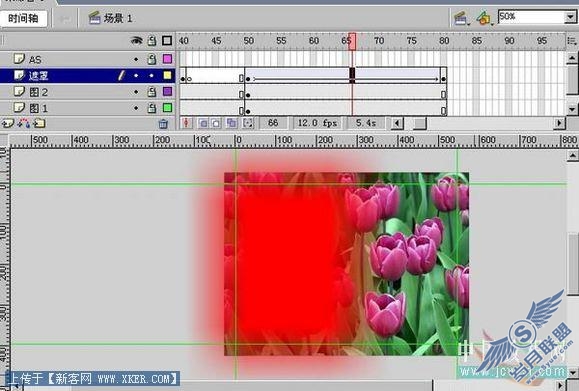Click the timeline vertical scroll up arrow

(572, 58)
